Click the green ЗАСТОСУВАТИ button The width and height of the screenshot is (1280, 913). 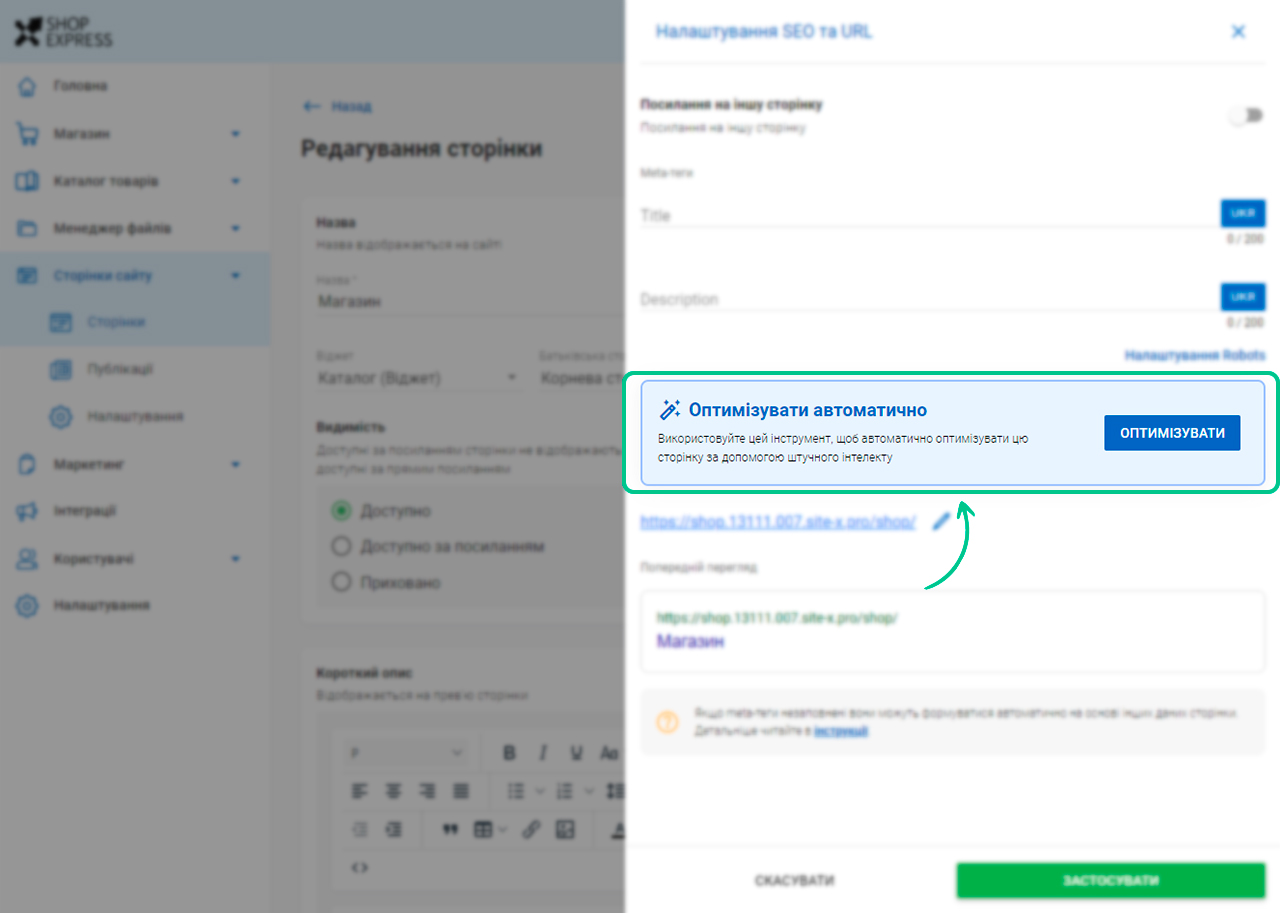[1110, 881]
